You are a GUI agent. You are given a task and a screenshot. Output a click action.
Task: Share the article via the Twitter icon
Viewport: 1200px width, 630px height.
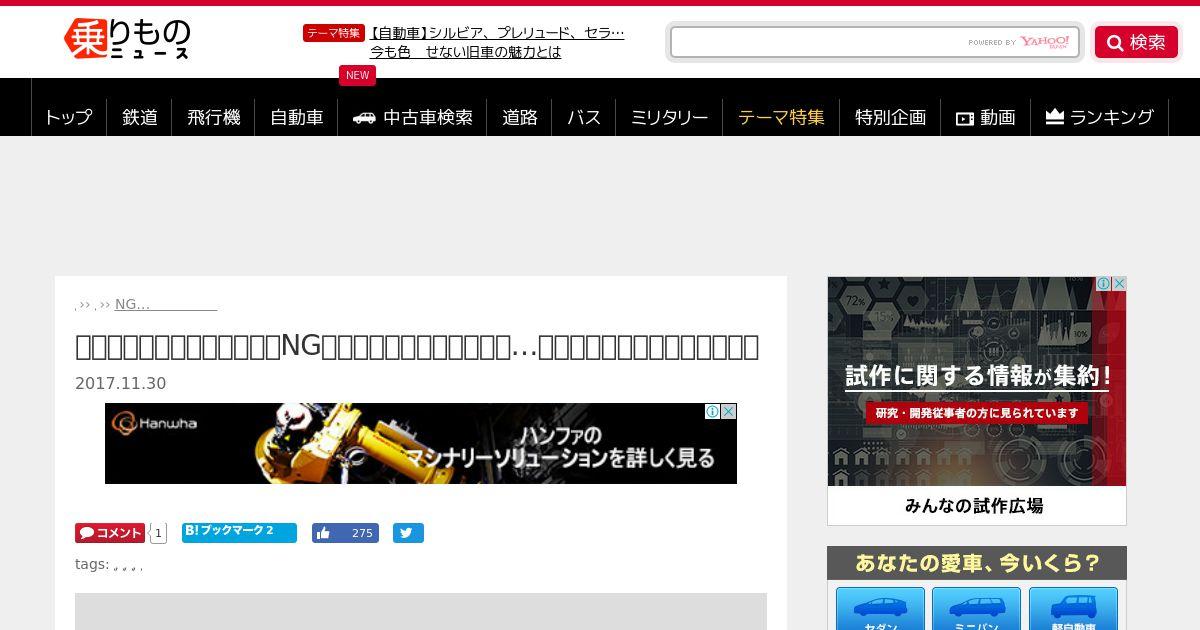(408, 533)
